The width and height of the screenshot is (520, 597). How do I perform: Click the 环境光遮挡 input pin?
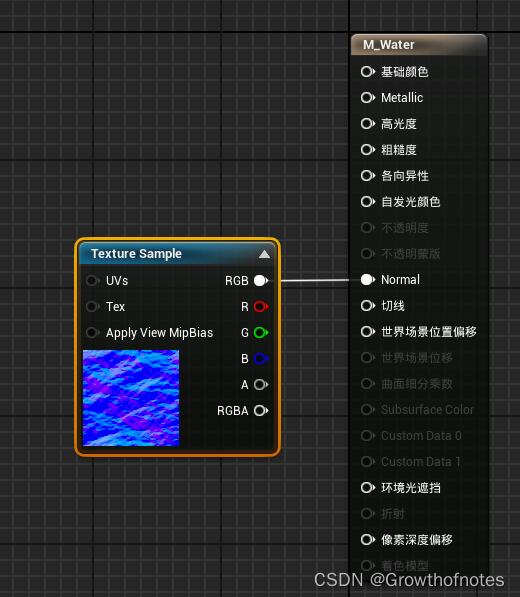coord(368,487)
